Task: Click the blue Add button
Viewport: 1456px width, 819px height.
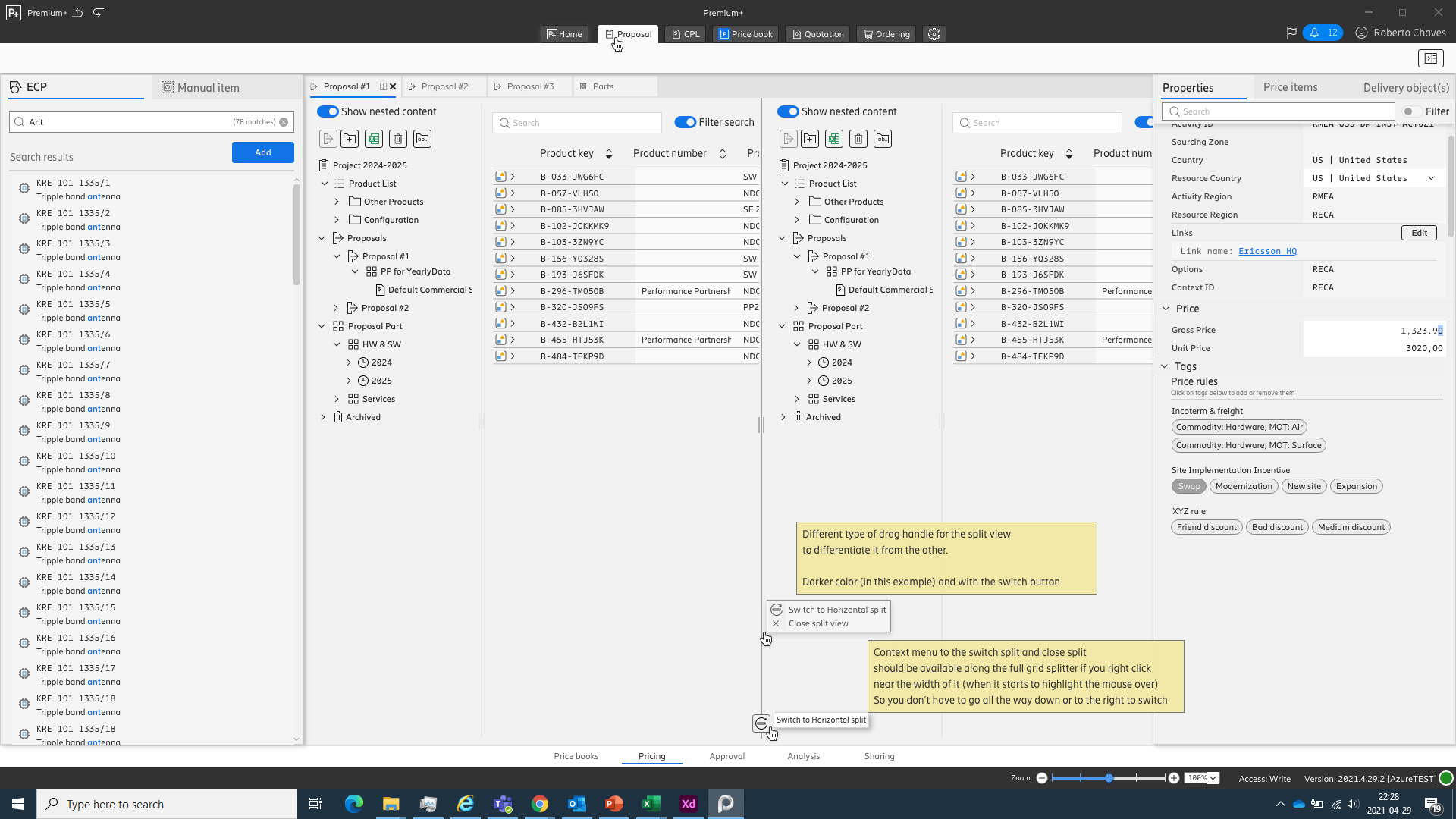Action: point(262,152)
